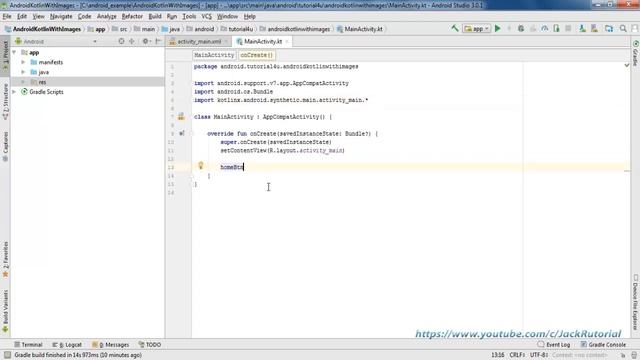Toggle the Structure side tab
The image size is (640, 360).
click(x=5, y=102)
